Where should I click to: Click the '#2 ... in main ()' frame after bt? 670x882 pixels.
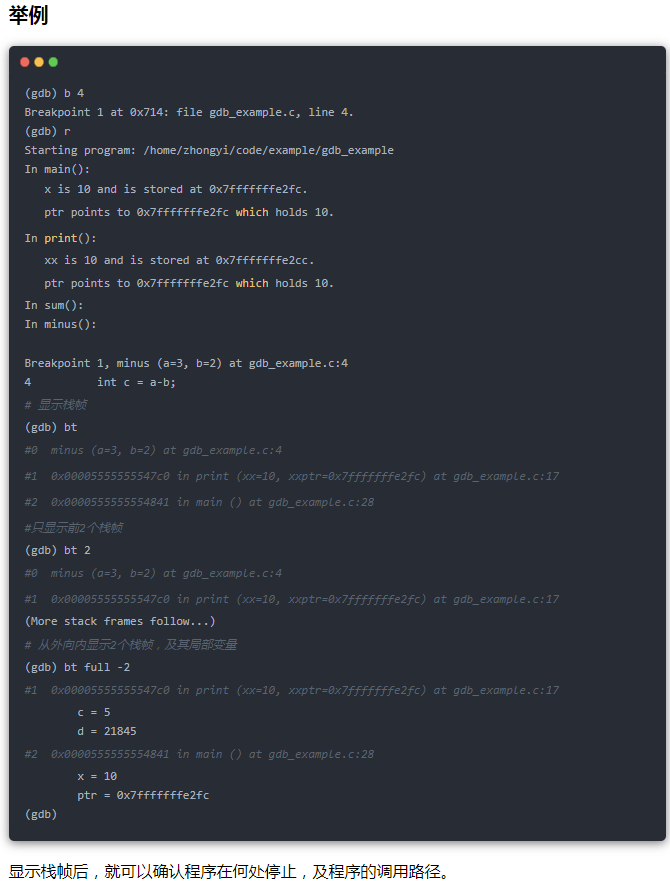tap(199, 502)
